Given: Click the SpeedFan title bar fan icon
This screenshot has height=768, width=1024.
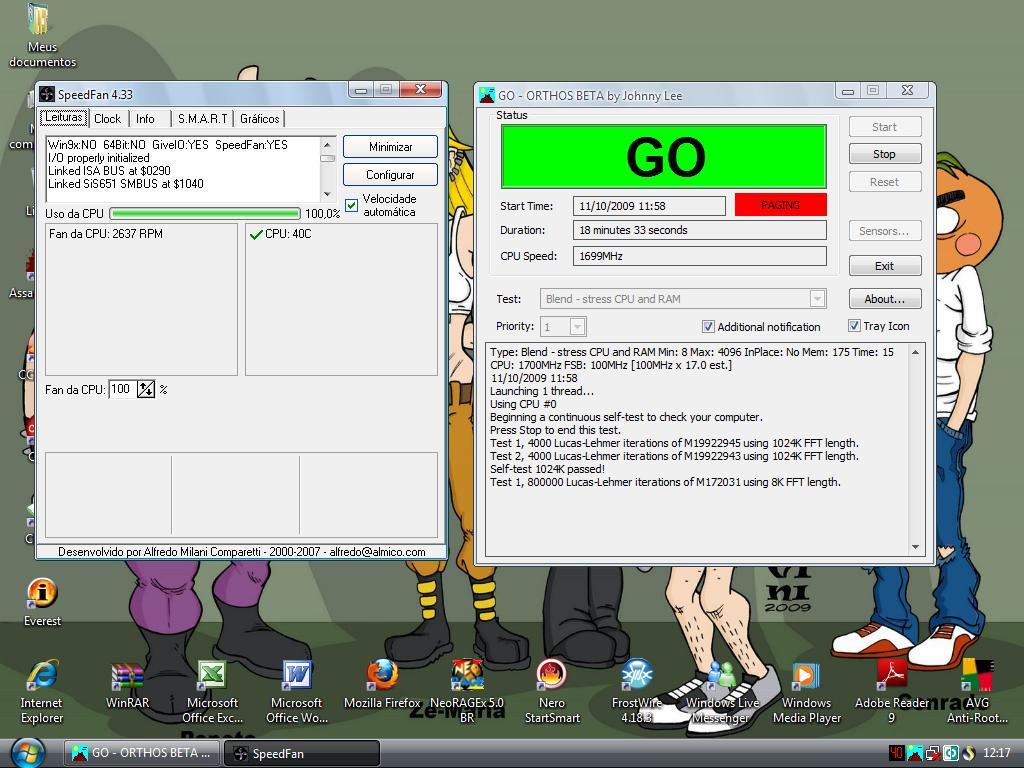Looking at the screenshot, I should pyautogui.click(x=47, y=94).
